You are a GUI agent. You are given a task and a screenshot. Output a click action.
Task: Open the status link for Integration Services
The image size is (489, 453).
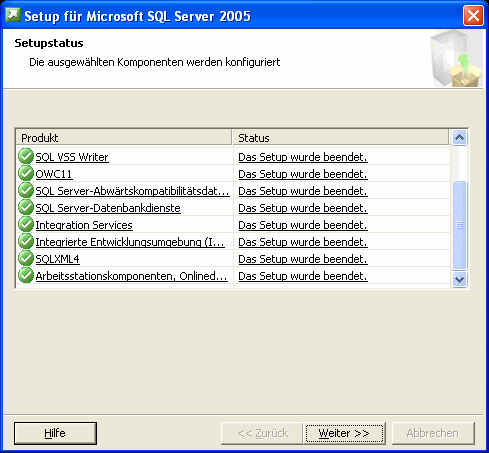pos(303,225)
